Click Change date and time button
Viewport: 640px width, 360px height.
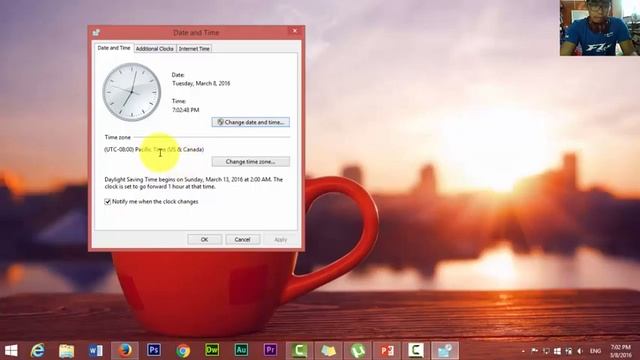point(251,122)
